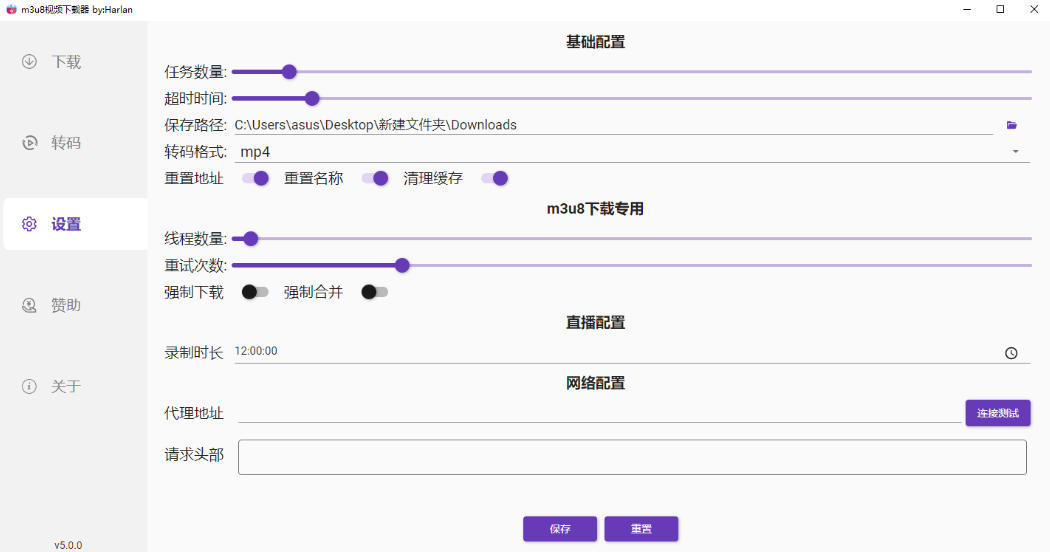
Task: Click the 超时时间 slider handle
Action: [x=312, y=98]
